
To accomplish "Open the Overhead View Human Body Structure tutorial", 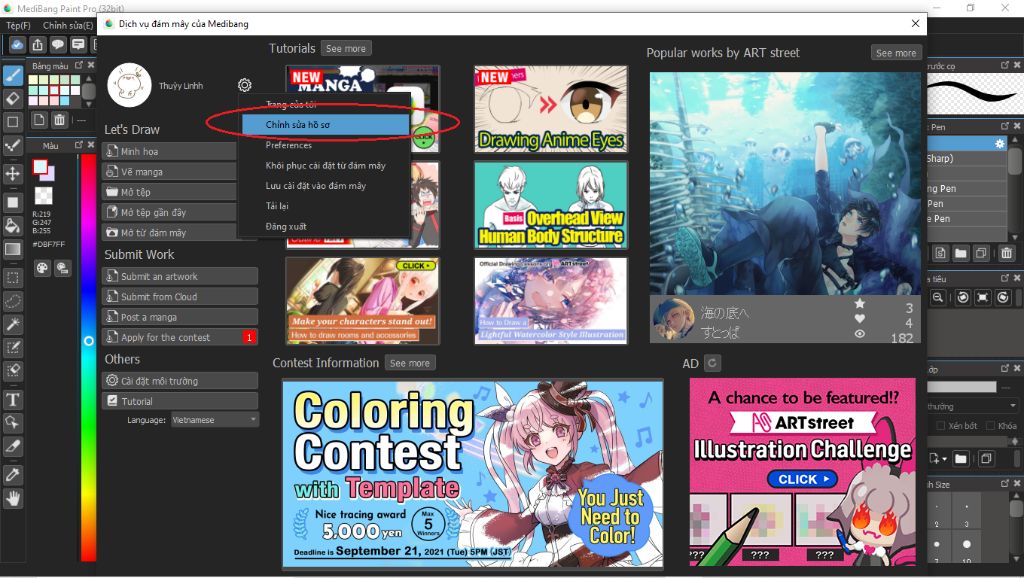I will click(x=551, y=205).
